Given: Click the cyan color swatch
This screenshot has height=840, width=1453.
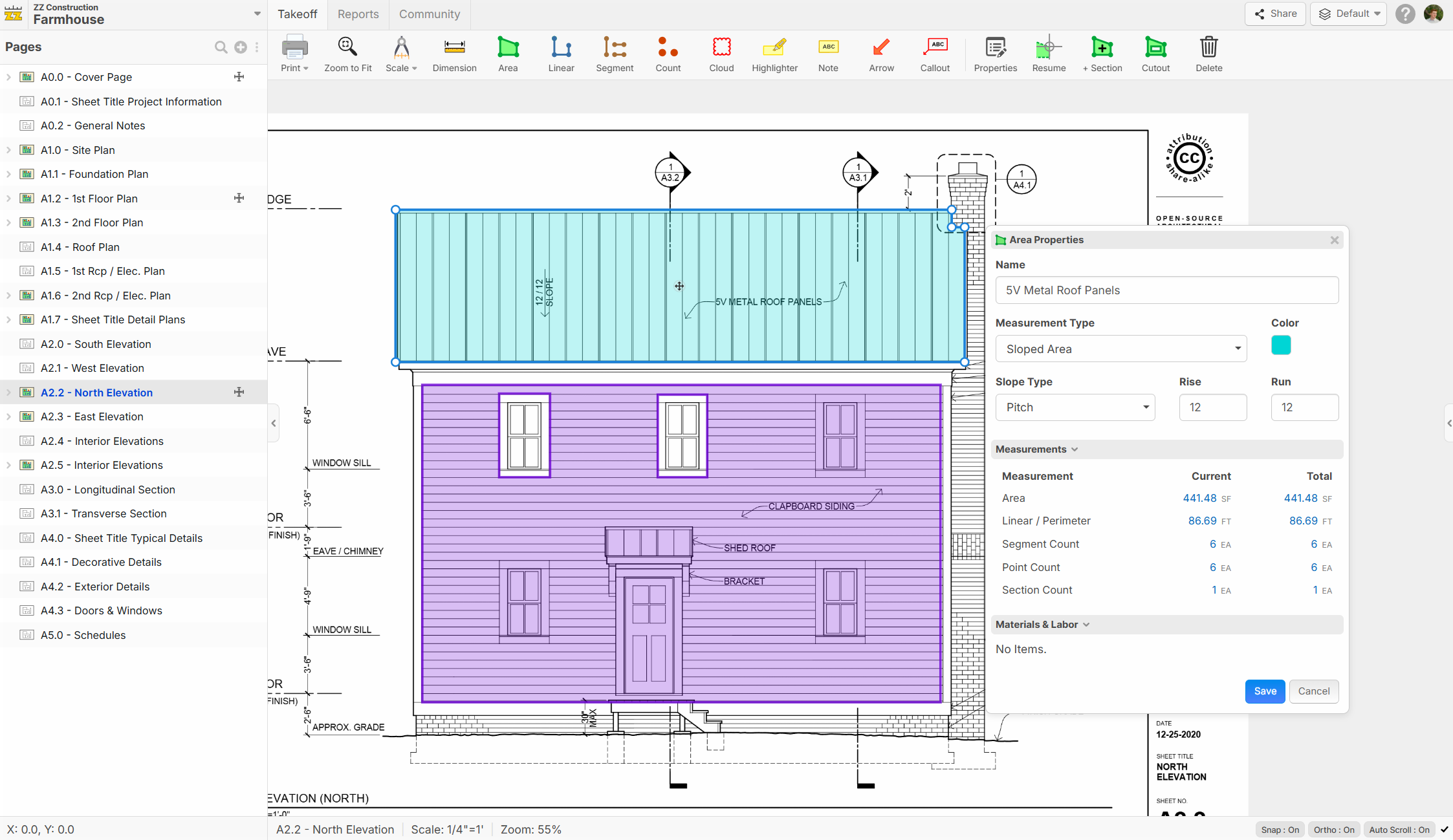Looking at the screenshot, I should [1280, 345].
